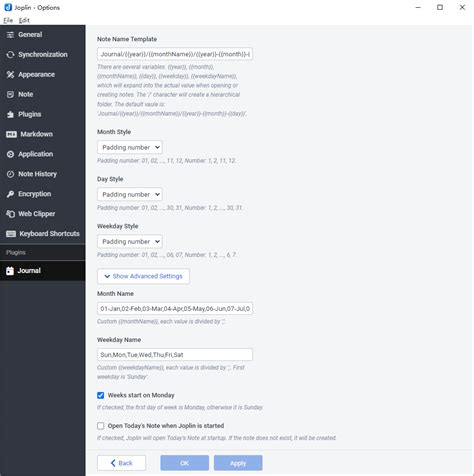Open the Weekday Style dropdown
474x476 pixels.
(x=130, y=241)
